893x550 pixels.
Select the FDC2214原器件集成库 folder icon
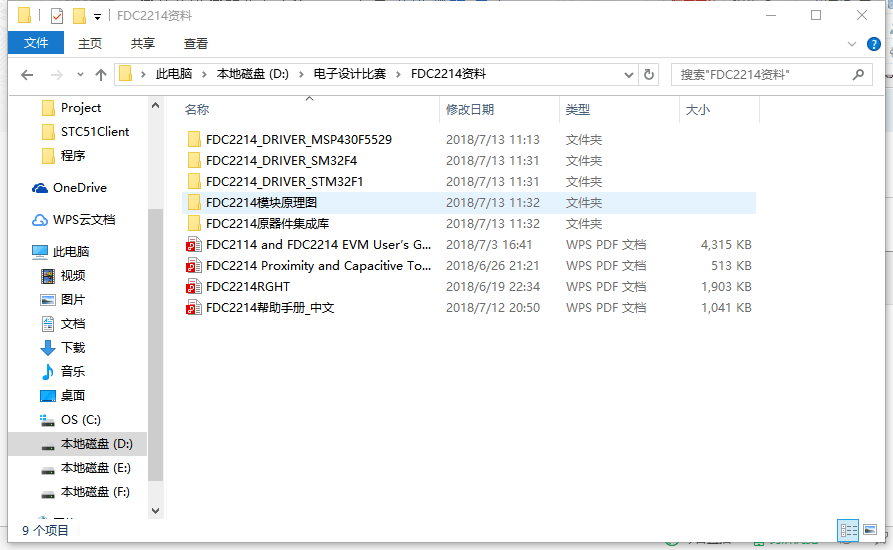coord(194,224)
